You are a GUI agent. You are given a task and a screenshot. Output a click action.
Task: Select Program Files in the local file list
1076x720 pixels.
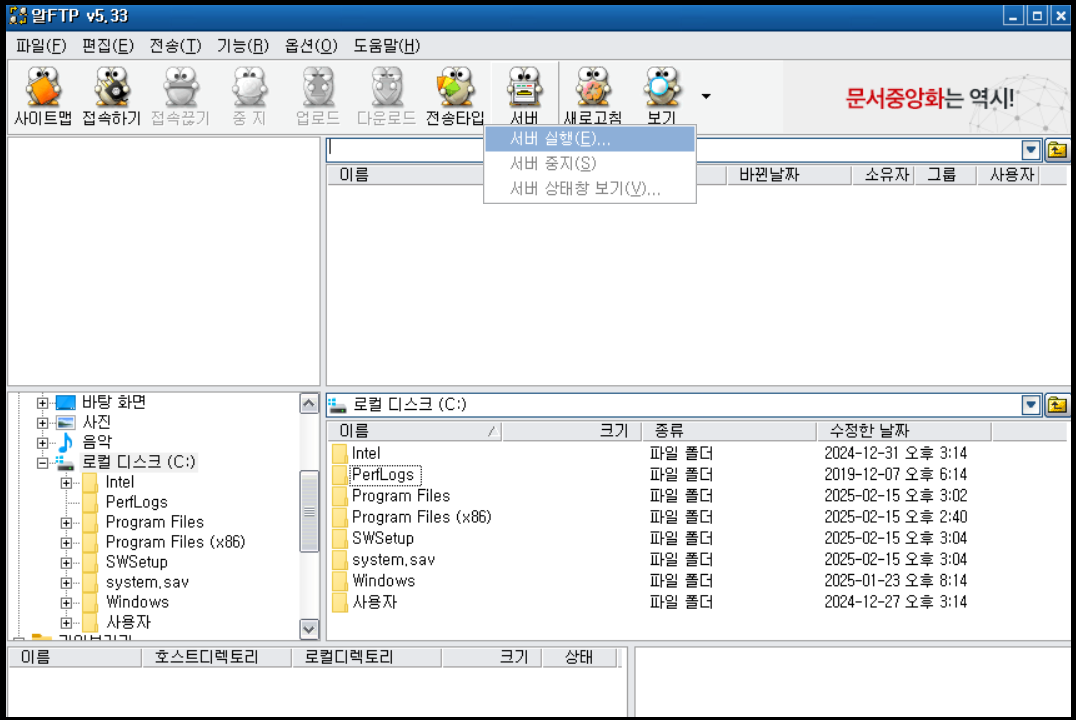[401, 496]
